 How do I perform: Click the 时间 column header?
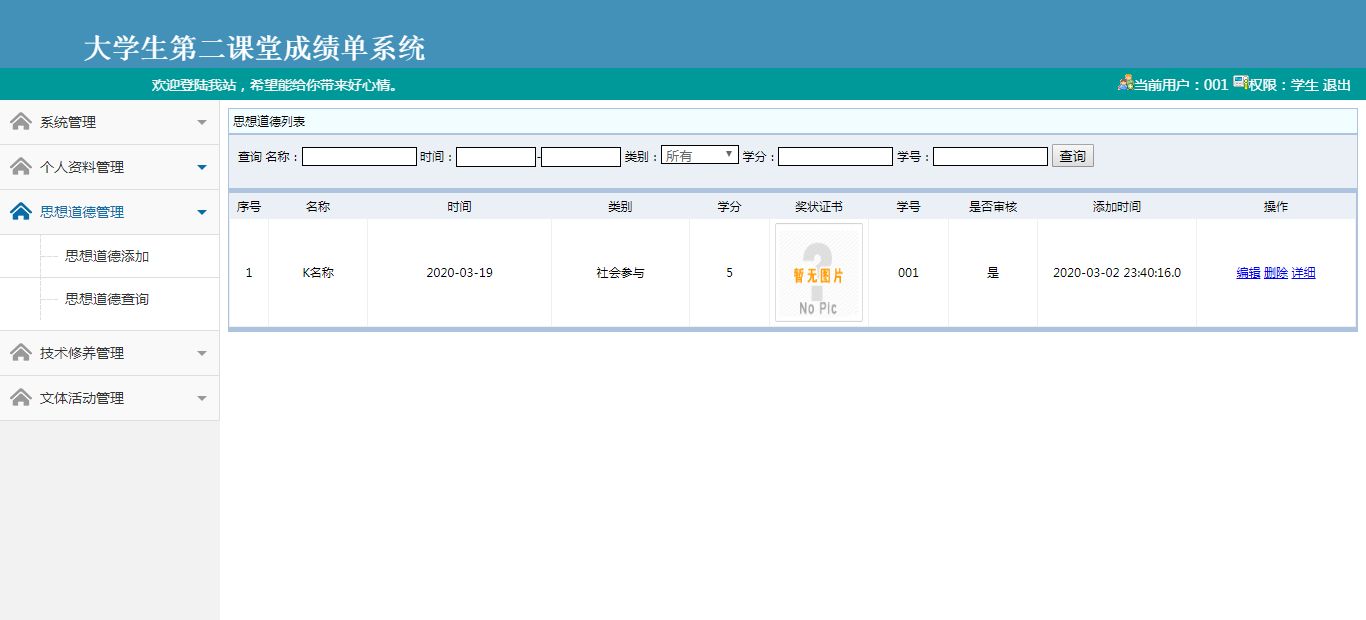(459, 207)
